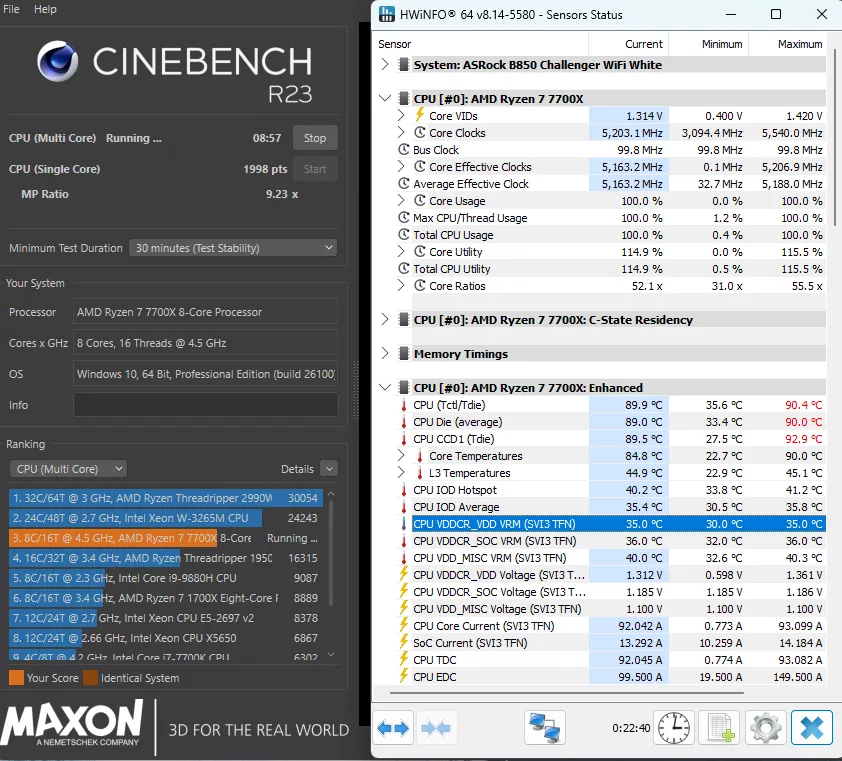Click inside the Info text field
This screenshot has height=761, width=842.
[x=205, y=405]
